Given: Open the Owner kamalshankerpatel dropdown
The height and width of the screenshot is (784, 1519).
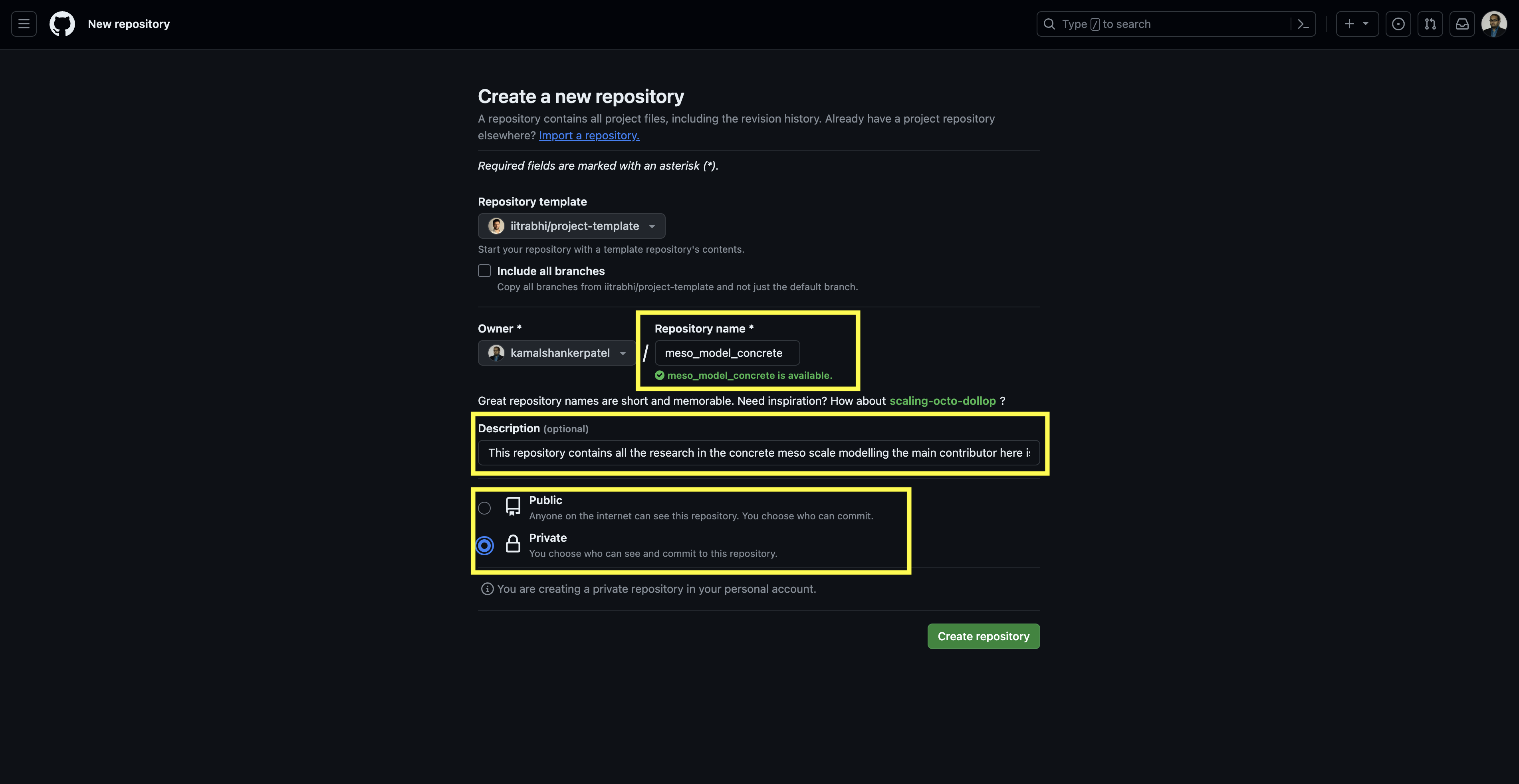Looking at the screenshot, I should pyautogui.click(x=556, y=353).
